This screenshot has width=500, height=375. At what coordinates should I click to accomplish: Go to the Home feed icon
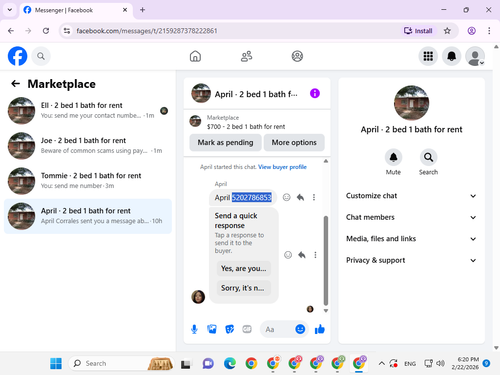[195, 56]
